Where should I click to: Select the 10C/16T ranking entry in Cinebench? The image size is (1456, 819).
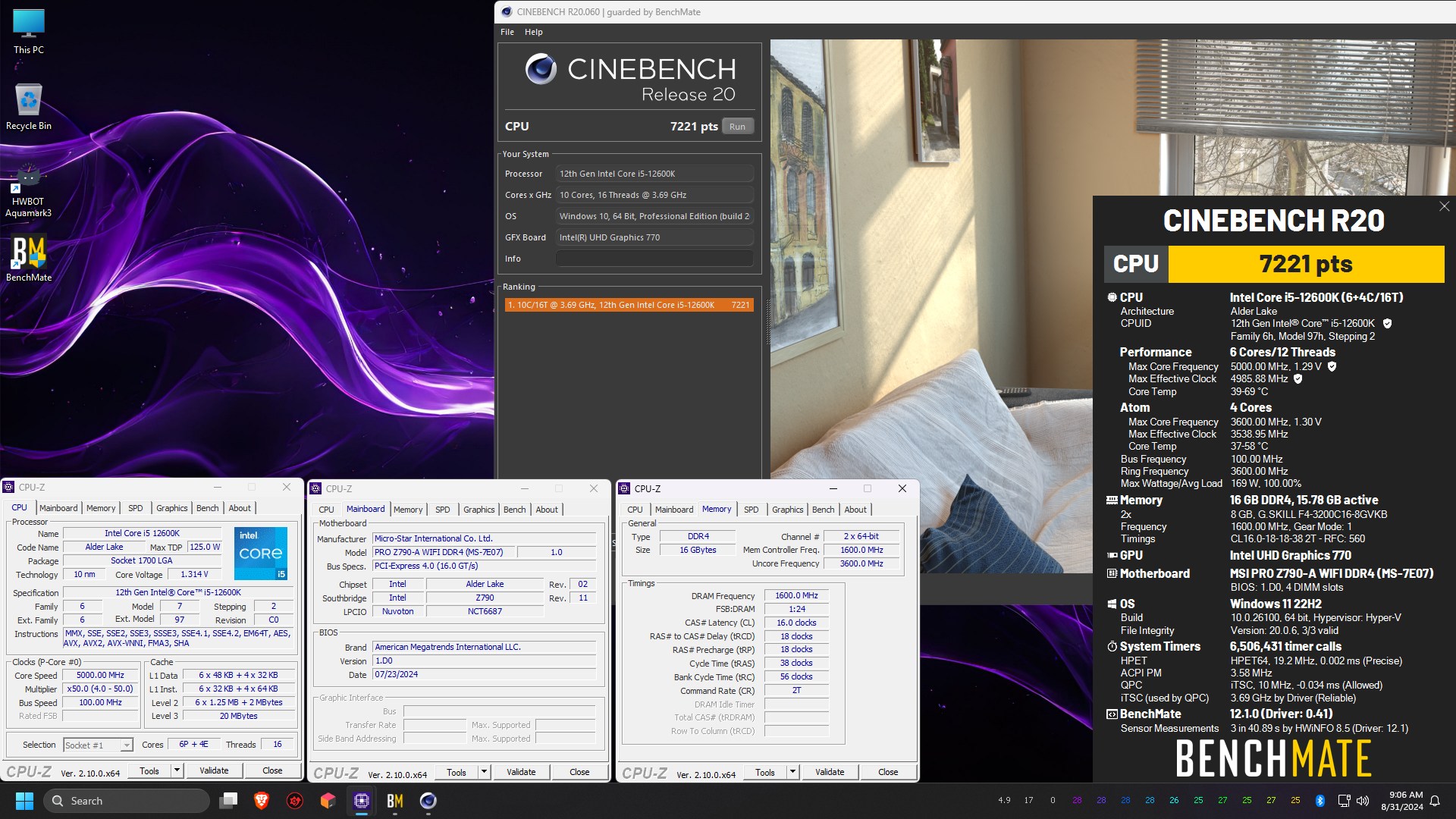[629, 305]
